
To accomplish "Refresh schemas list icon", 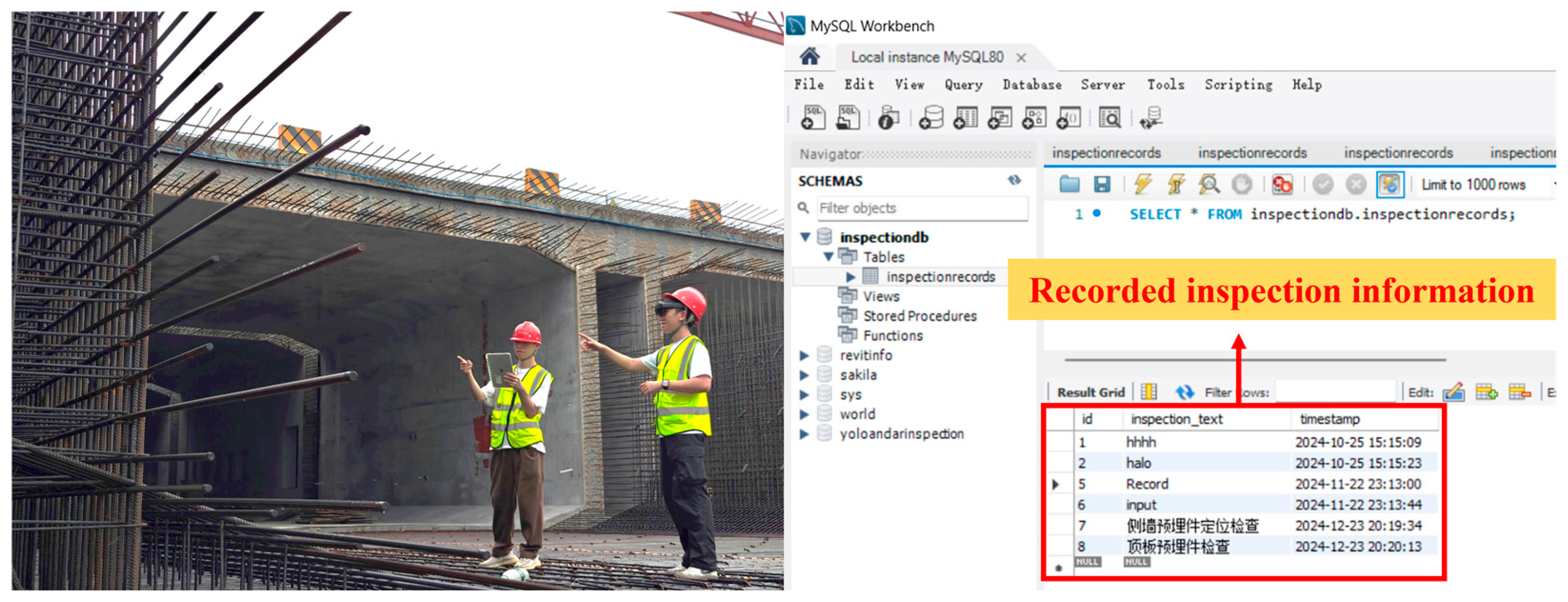I will 1014,180.
